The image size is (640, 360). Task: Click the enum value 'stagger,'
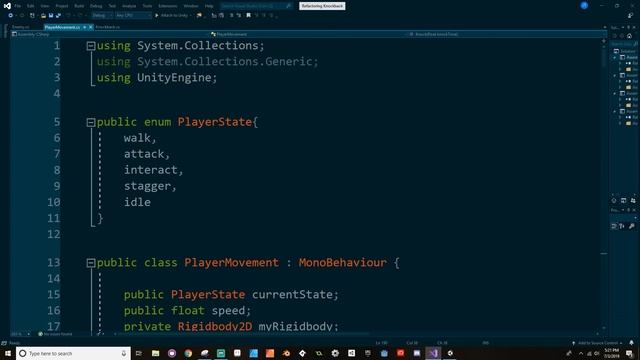click(150, 187)
